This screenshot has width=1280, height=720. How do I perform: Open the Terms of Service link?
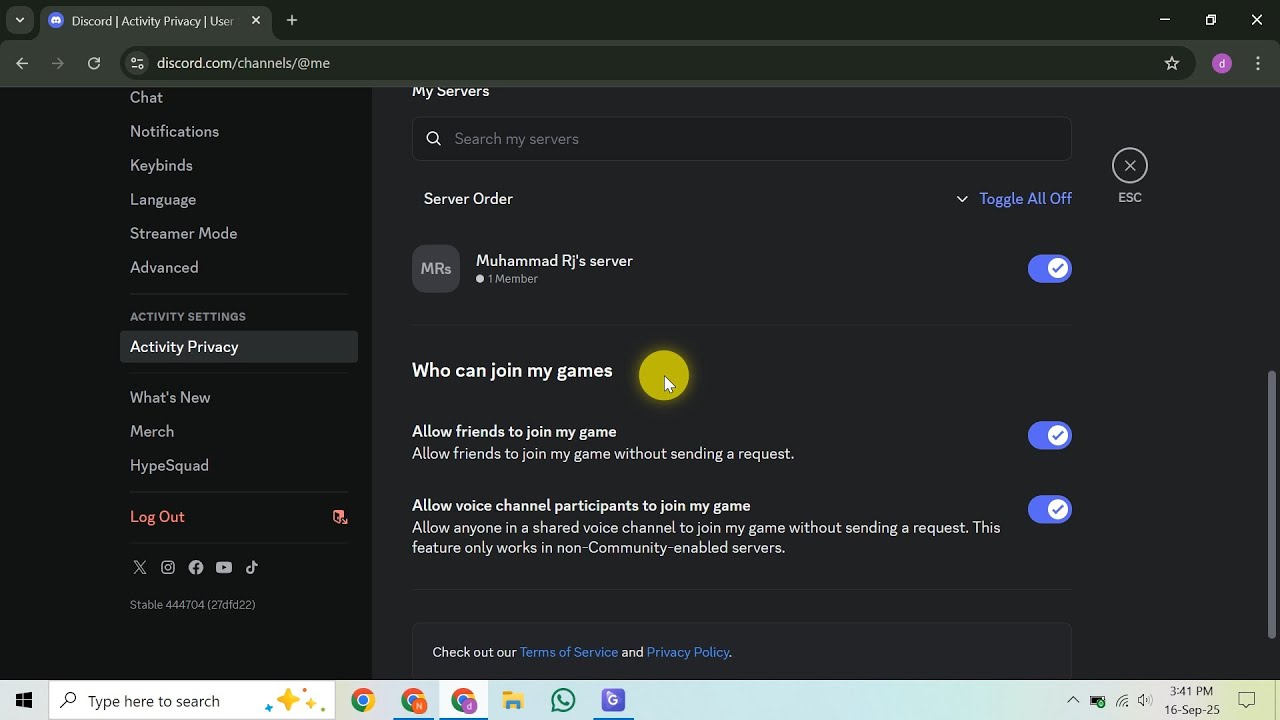[568, 652]
